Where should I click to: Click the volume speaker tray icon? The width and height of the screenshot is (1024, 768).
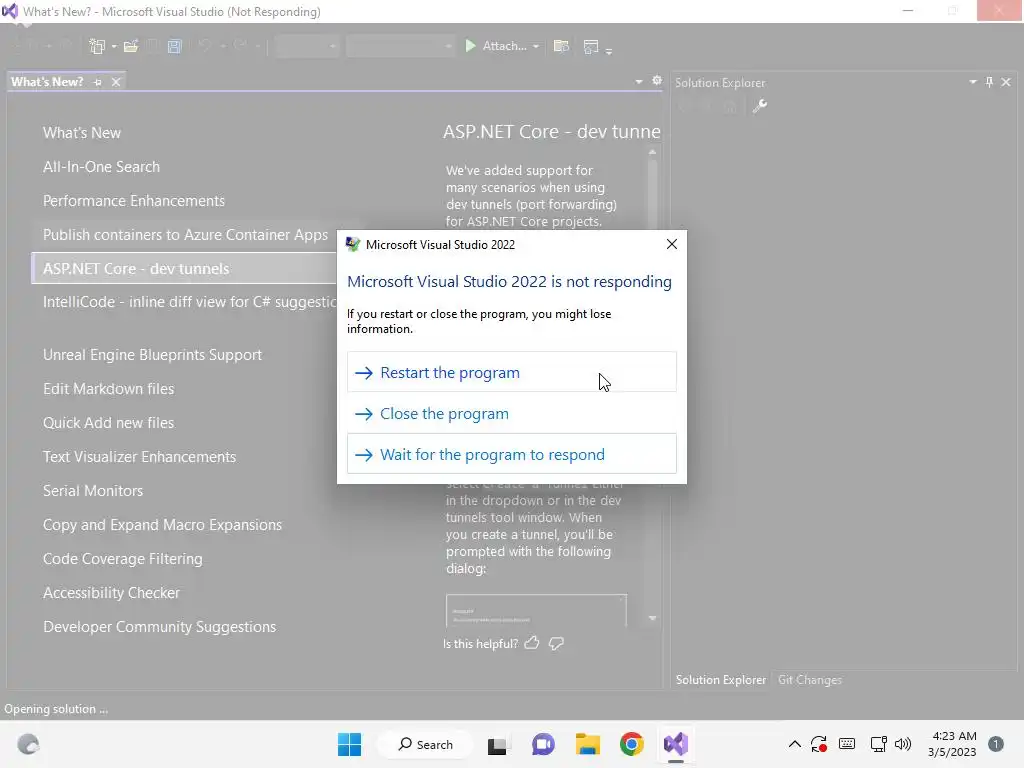pos(903,744)
